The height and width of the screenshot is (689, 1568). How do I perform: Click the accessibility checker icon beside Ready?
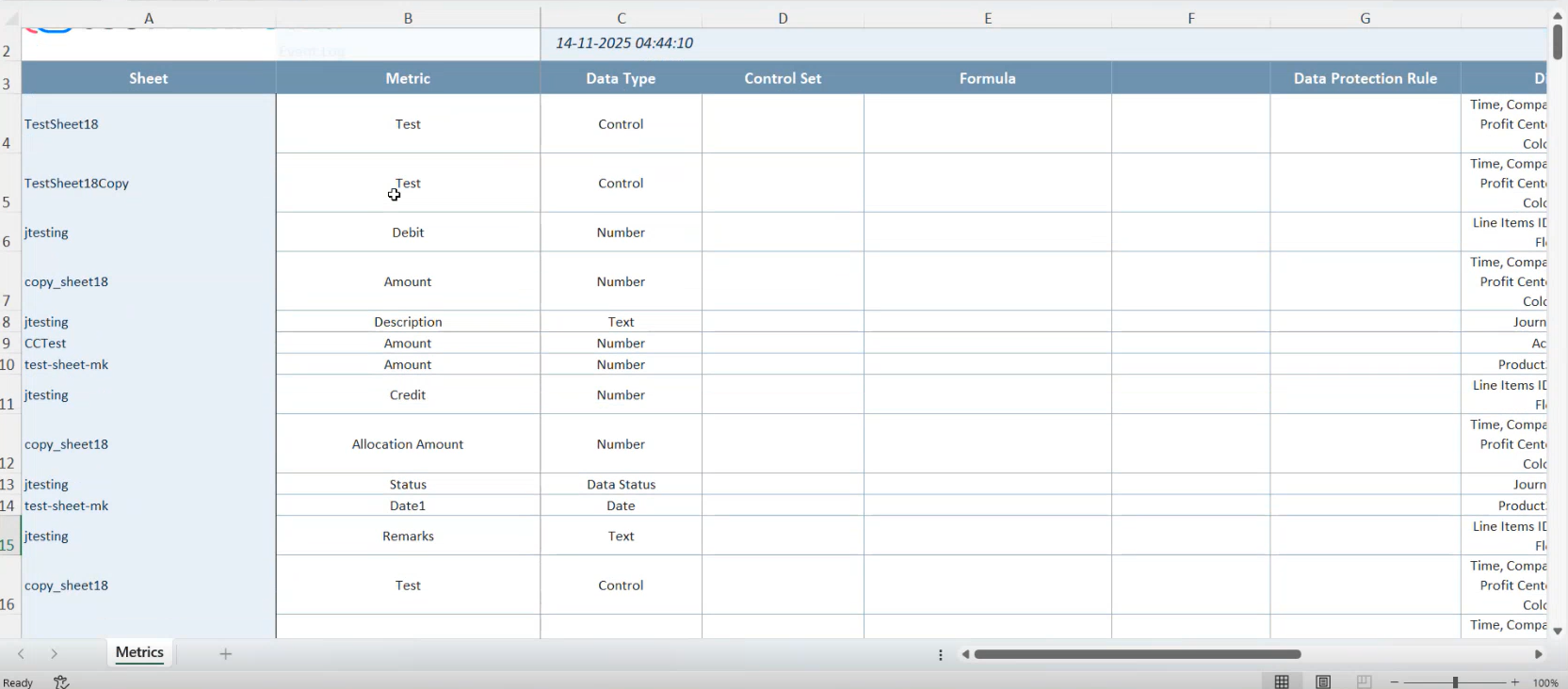[61, 682]
